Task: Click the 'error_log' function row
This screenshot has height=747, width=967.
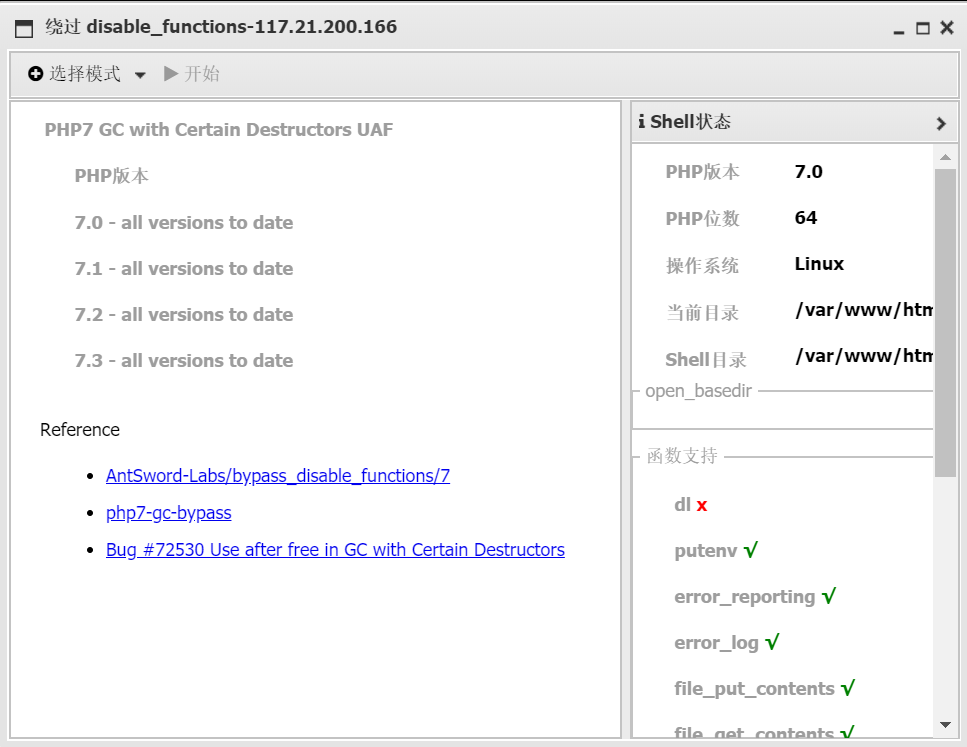Action: coord(727,643)
